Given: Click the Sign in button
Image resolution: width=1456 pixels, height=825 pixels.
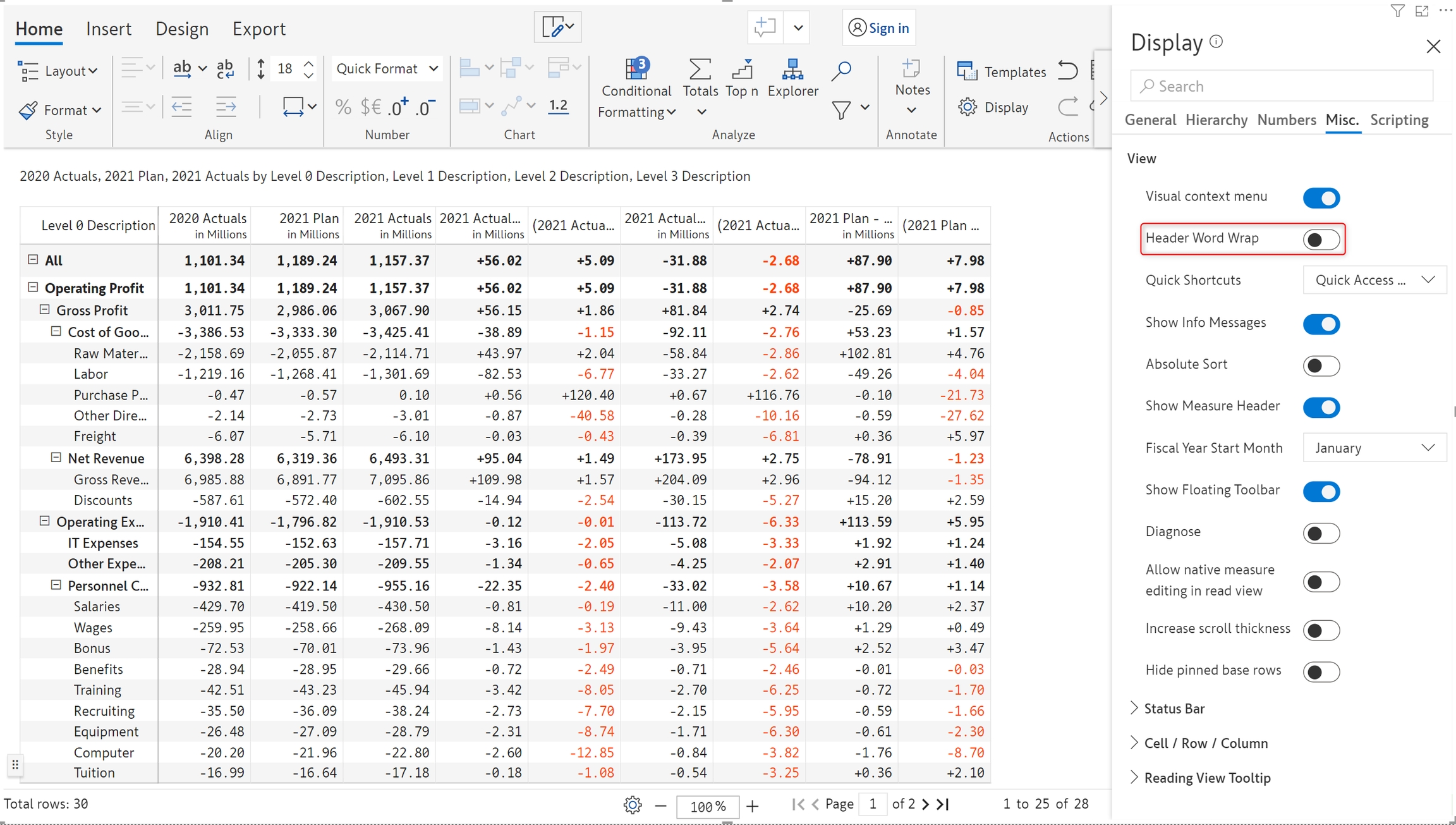Looking at the screenshot, I should (879, 28).
